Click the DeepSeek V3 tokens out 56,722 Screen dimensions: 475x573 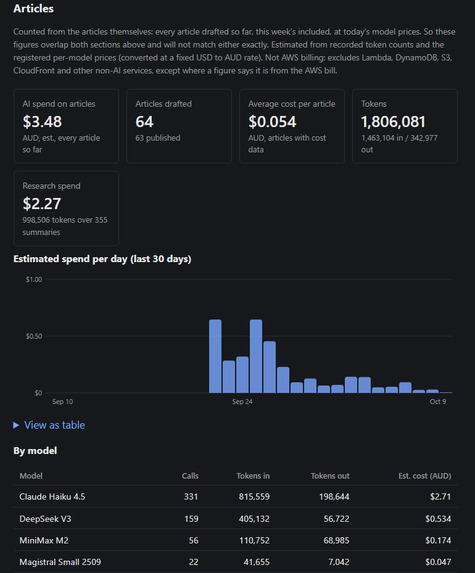coord(337,519)
